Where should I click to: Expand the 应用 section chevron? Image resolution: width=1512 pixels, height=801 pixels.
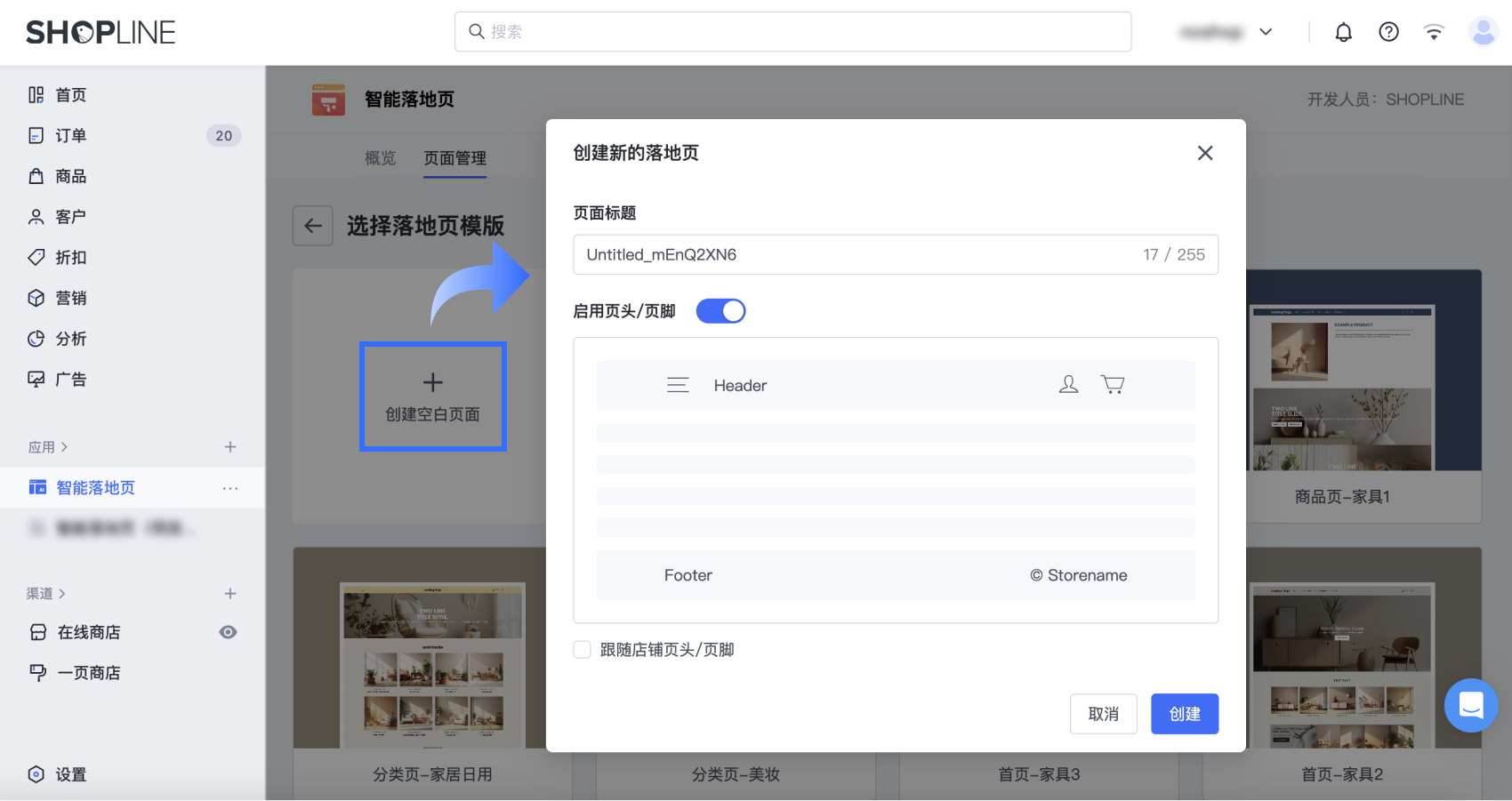pyautogui.click(x=64, y=447)
